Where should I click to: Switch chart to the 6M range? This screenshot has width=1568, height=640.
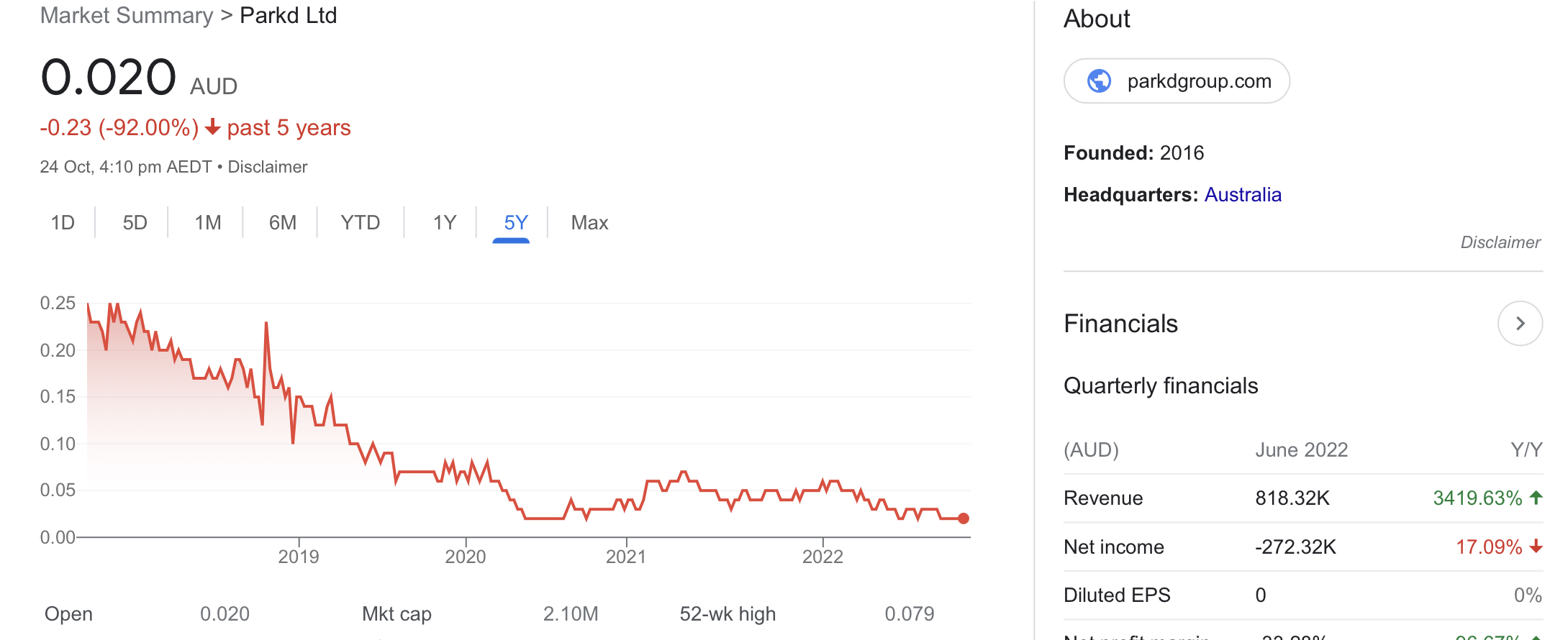[x=283, y=223]
